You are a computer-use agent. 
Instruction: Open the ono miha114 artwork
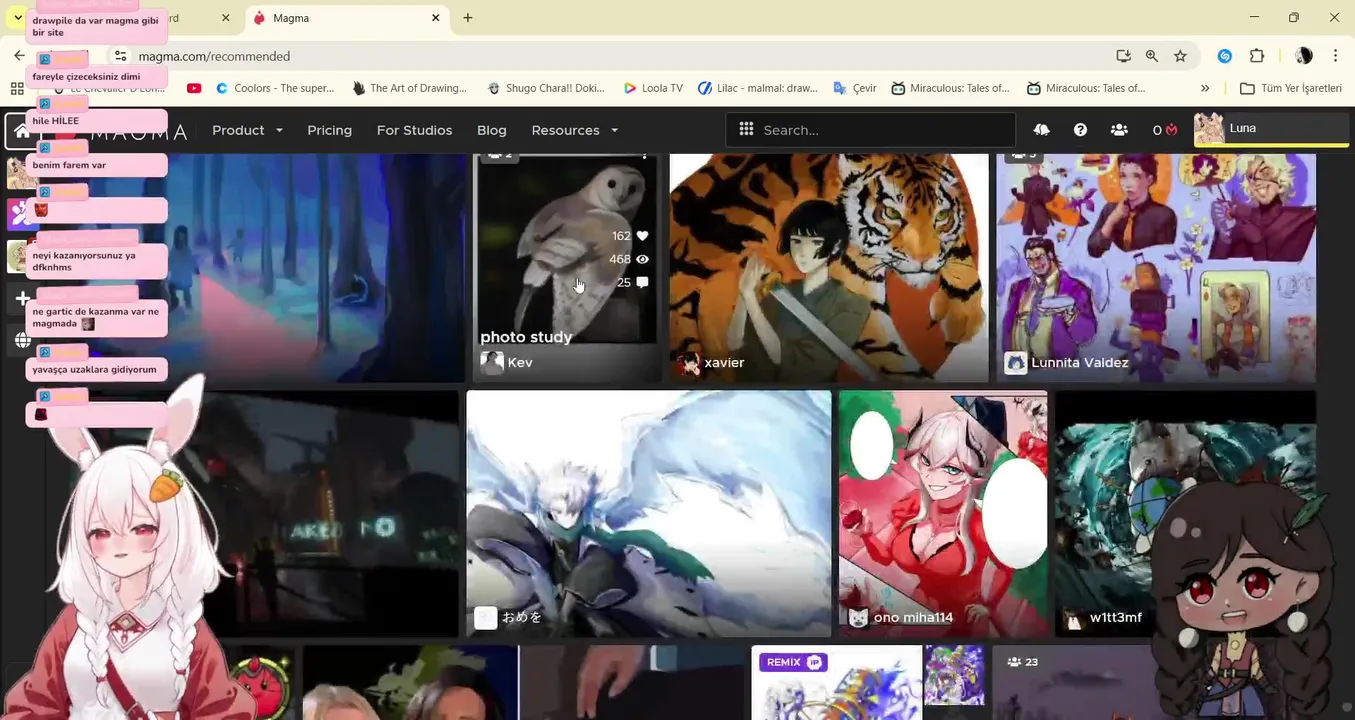pos(943,513)
